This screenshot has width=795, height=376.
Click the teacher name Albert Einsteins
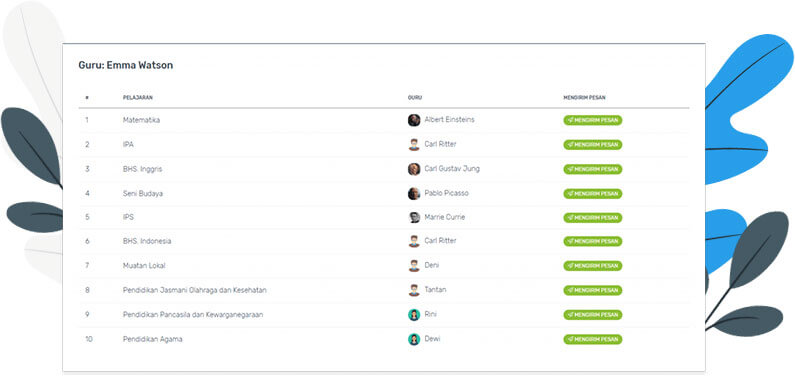[x=450, y=120]
